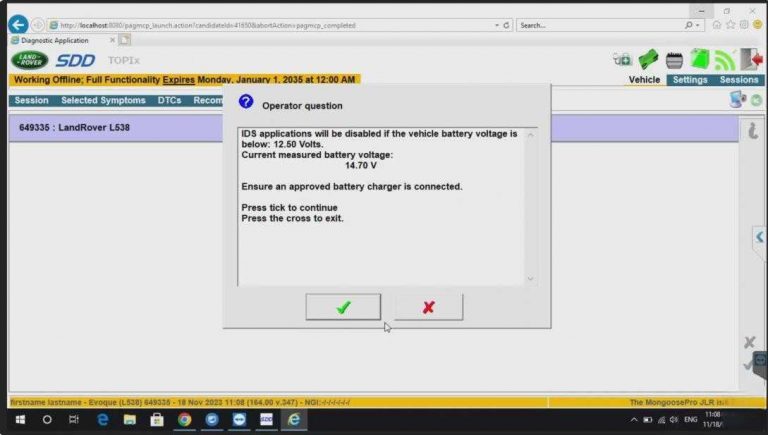The image size is (768, 435).
Task: Click the green battery status icon
Action: point(699,60)
